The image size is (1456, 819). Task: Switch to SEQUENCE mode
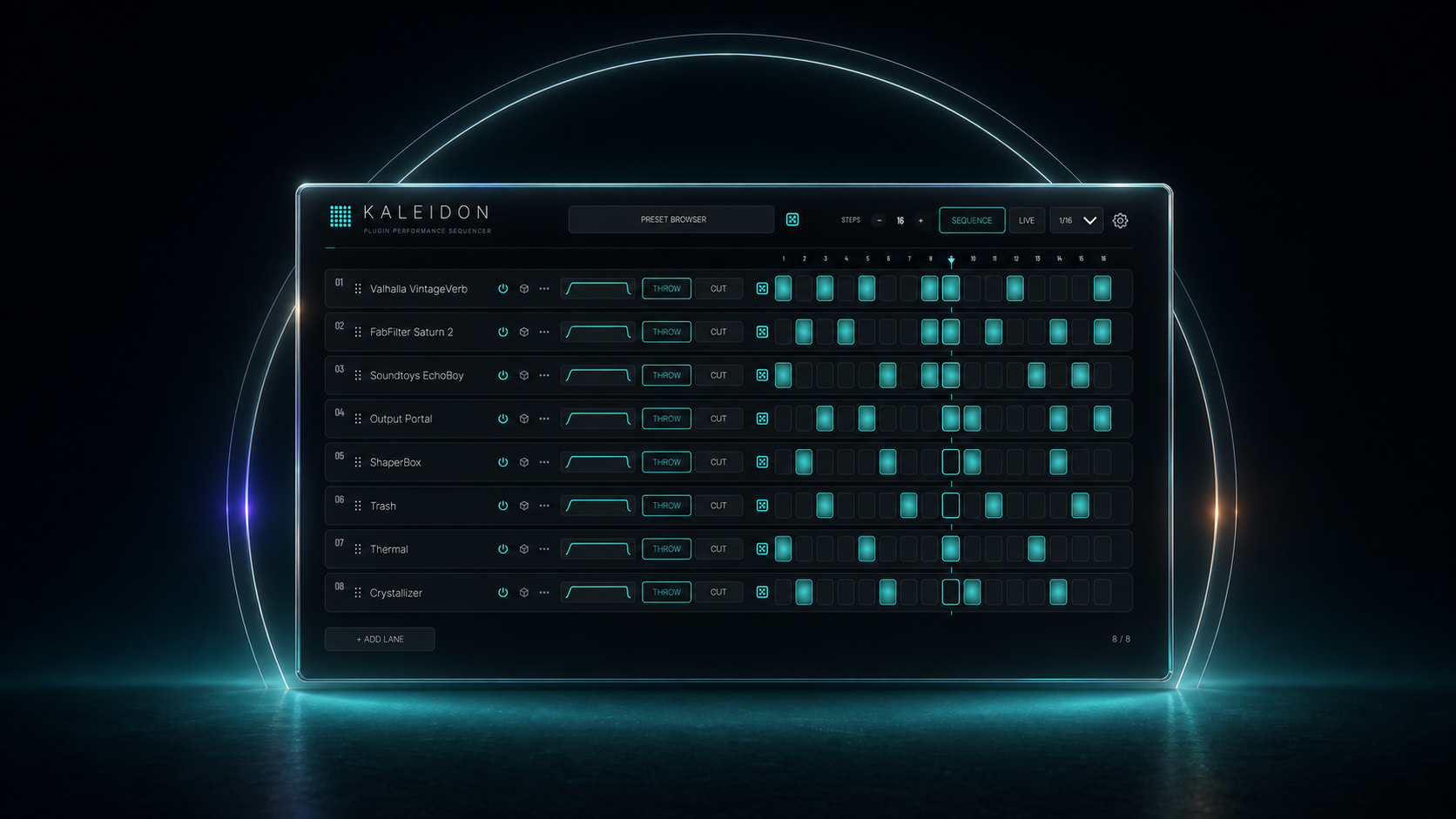(x=972, y=220)
